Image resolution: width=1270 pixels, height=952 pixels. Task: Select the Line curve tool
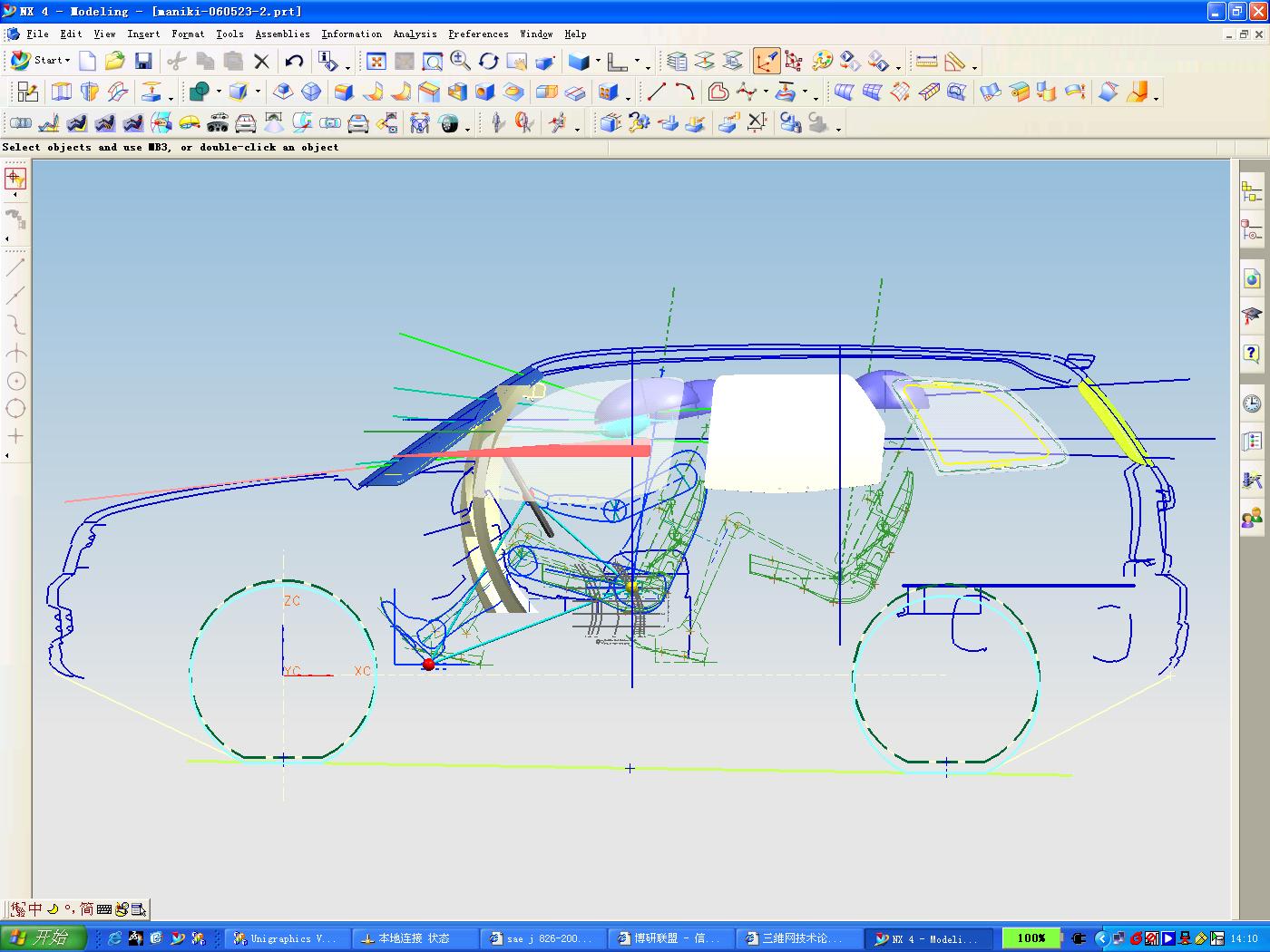coord(656,92)
